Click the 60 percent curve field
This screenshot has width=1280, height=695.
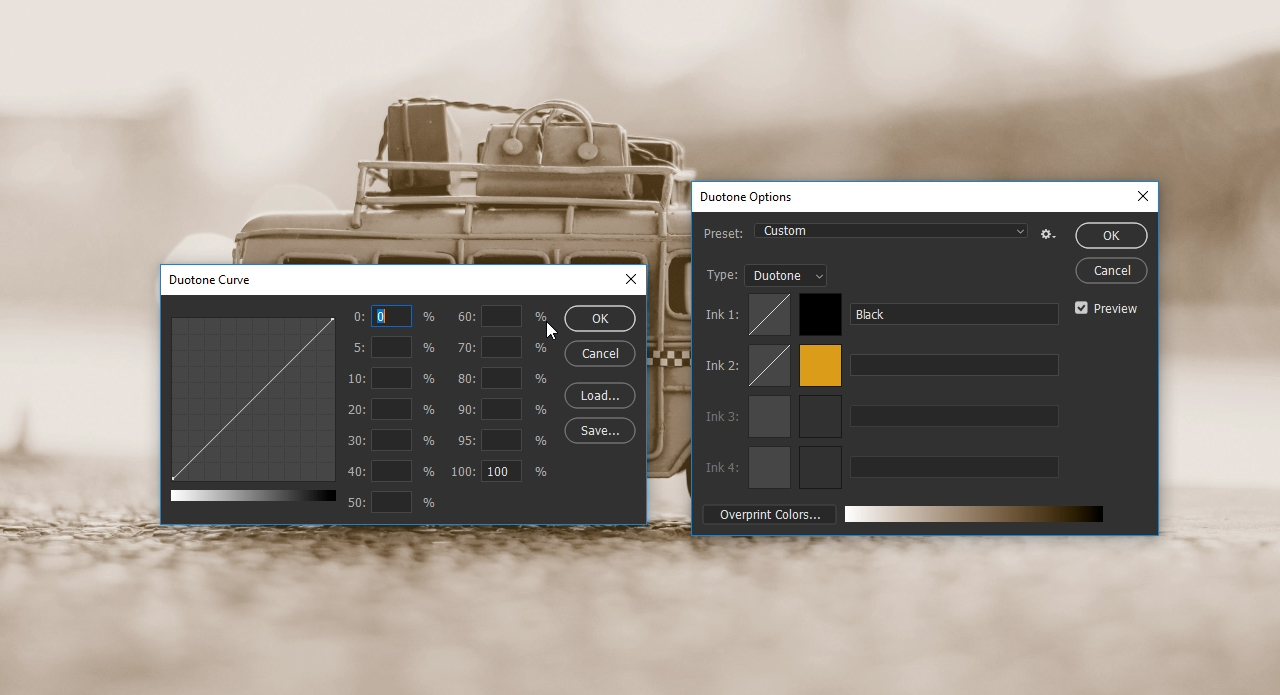point(501,317)
